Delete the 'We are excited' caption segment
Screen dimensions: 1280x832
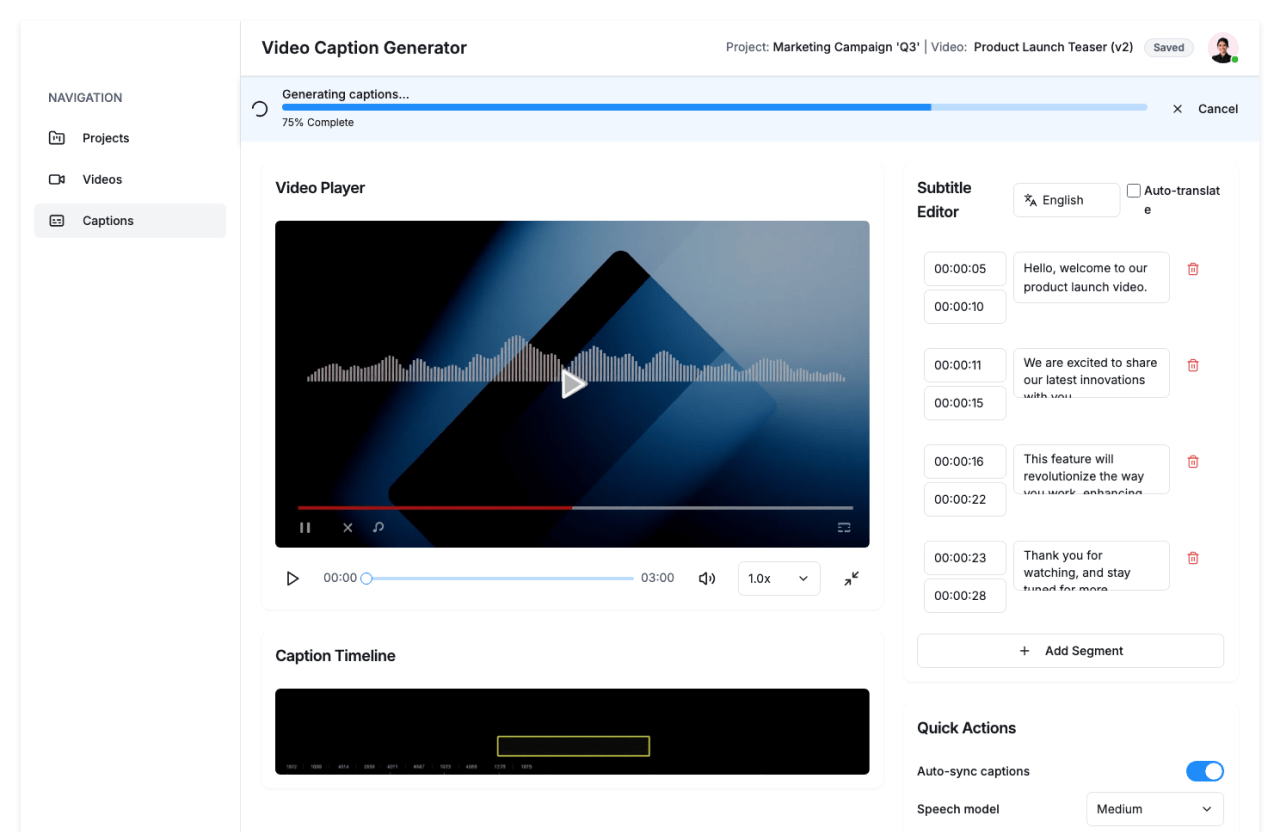pyautogui.click(x=1193, y=366)
